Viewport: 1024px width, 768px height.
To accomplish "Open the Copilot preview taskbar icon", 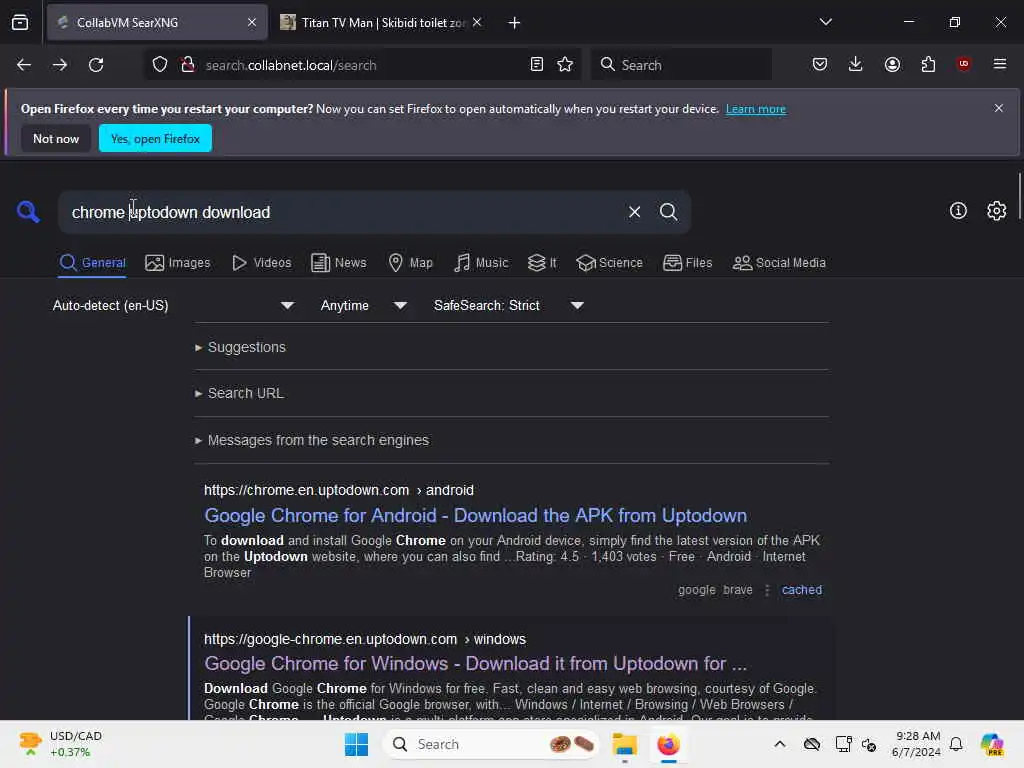I will tap(991, 744).
